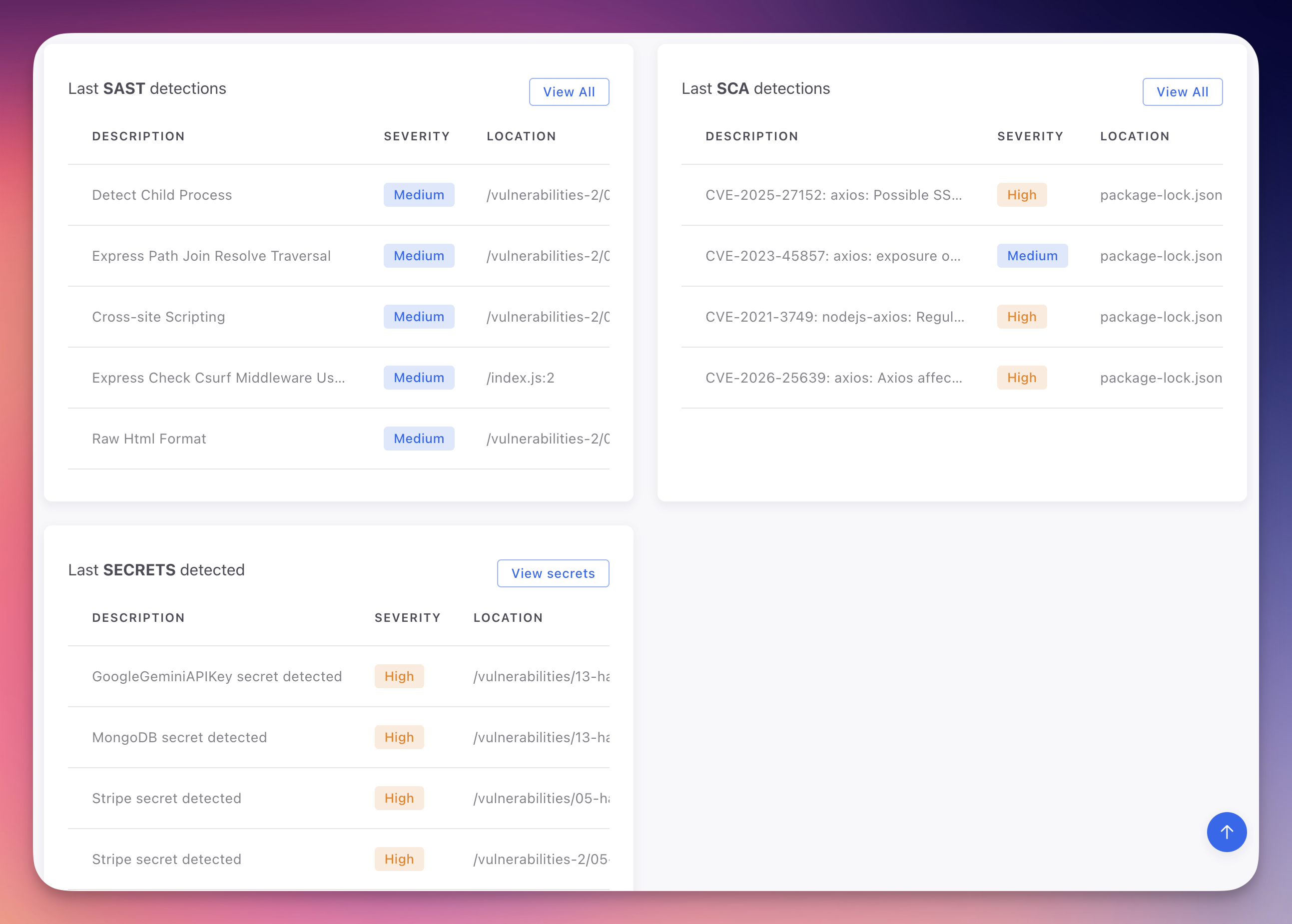Open the Raw Html Format detection
Screen dimensions: 1292x924
149,439
